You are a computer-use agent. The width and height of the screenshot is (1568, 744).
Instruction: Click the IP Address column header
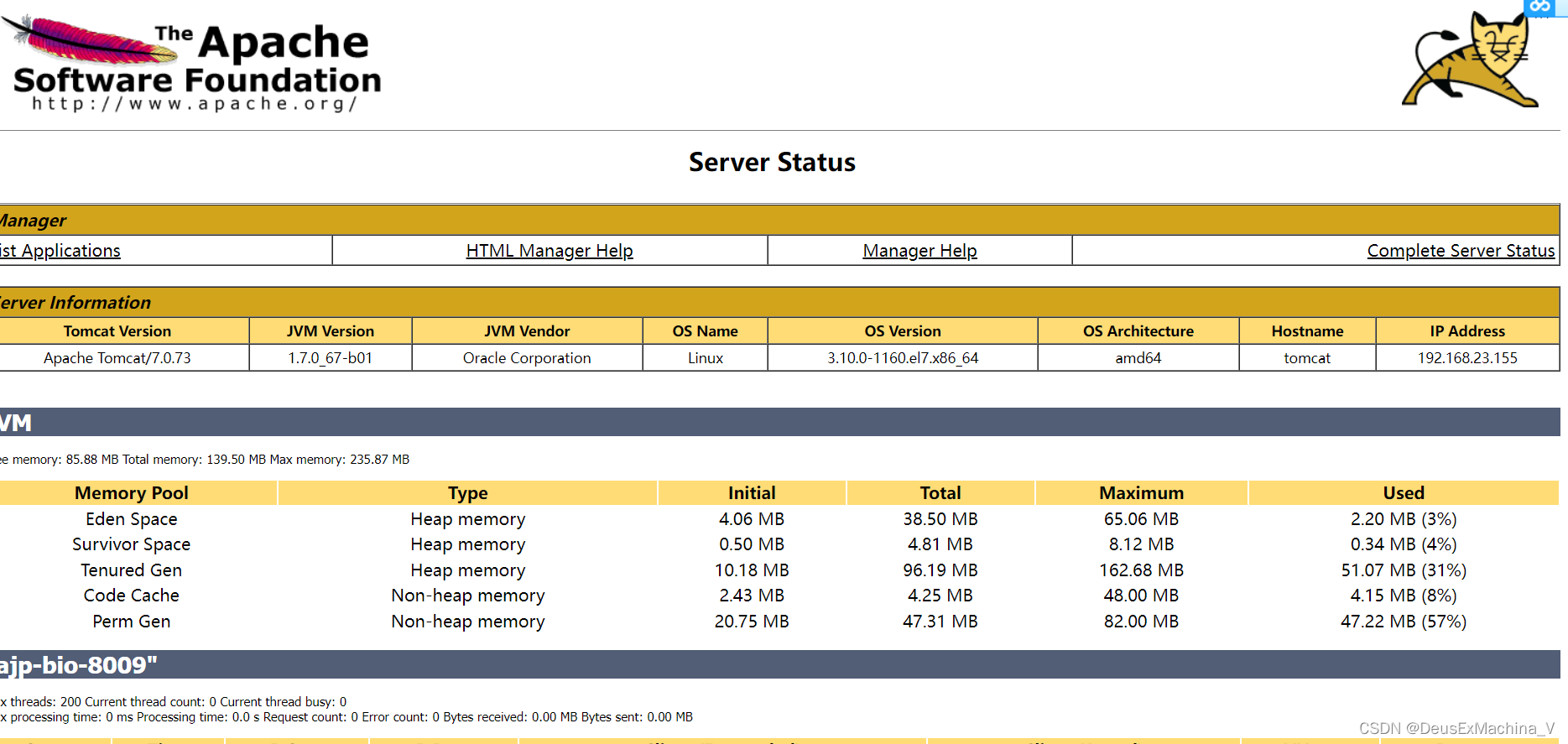point(1467,331)
